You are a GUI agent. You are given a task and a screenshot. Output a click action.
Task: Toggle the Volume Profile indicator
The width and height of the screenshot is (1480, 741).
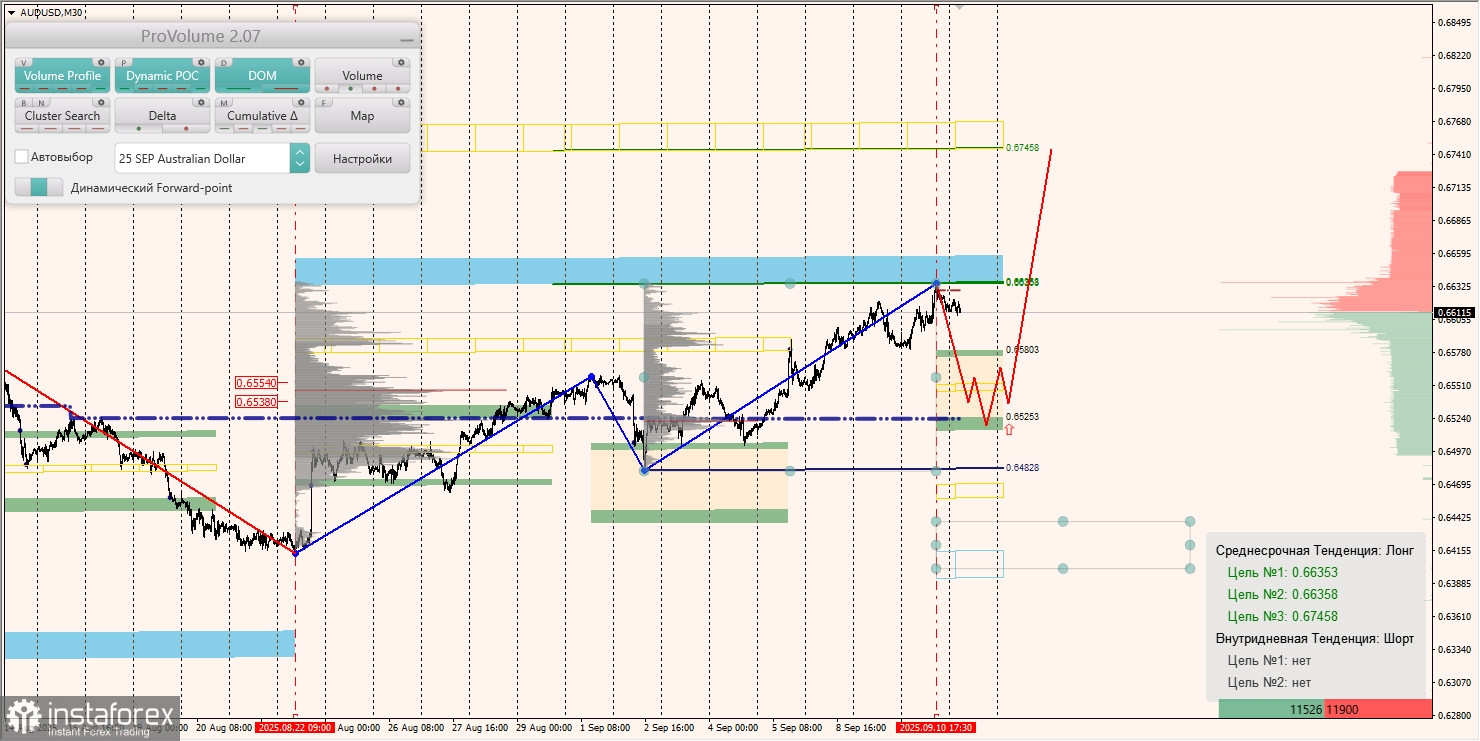coord(62,76)
